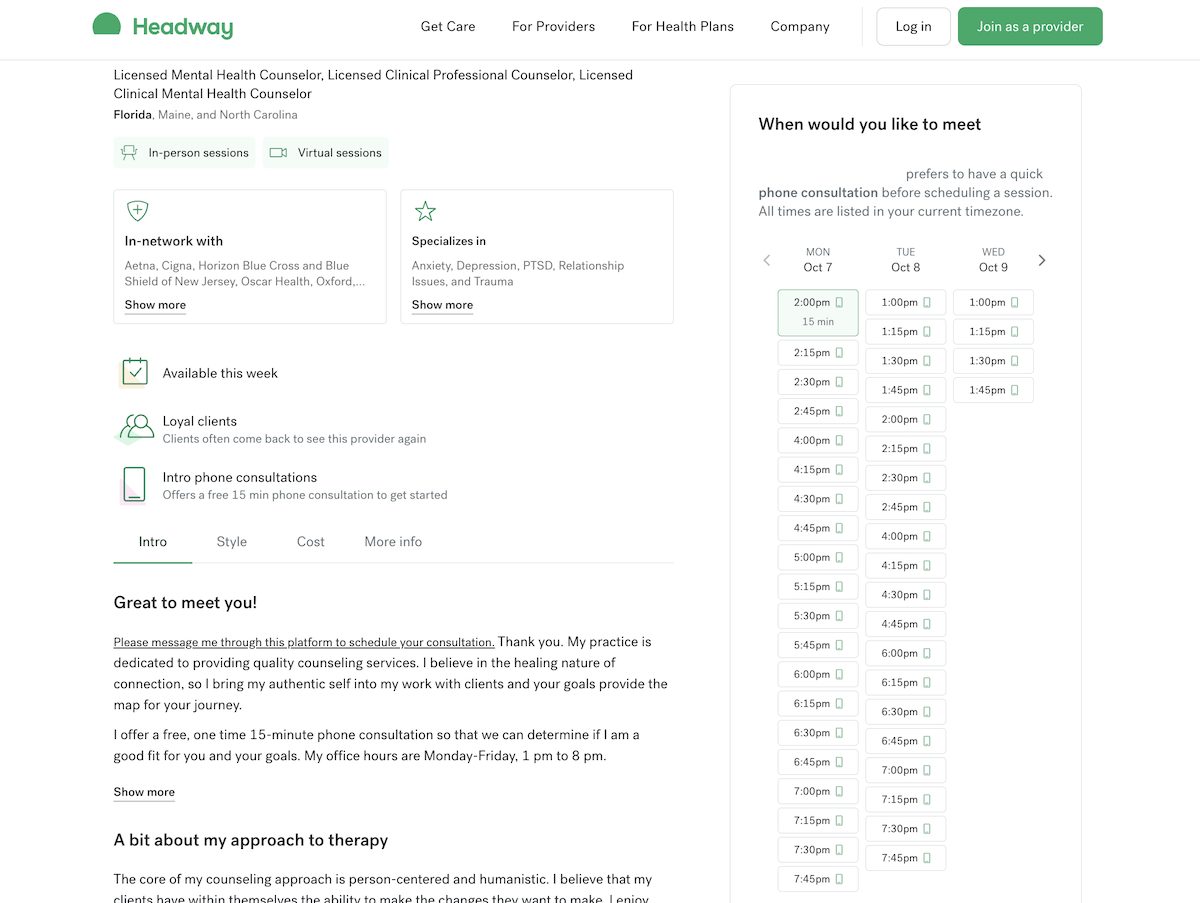Click the Intro phone consultations phone icon
This screenshot has width=1200, height=903.
(134, 485)
